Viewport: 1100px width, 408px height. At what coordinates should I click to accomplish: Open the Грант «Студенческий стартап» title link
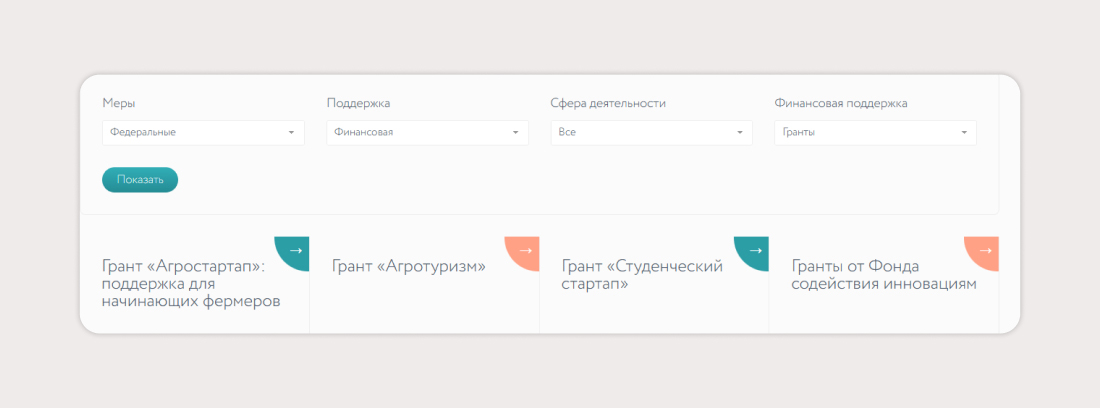(640, 275)
